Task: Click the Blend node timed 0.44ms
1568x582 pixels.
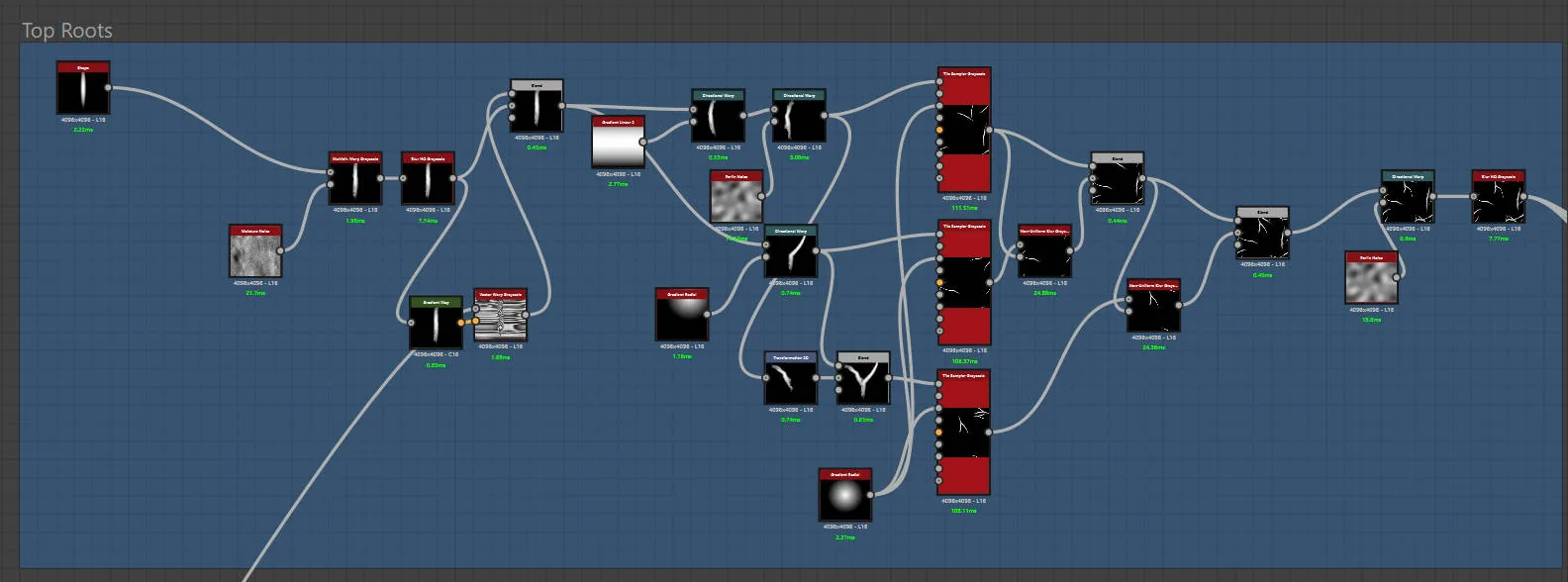Action: pyautogui.click(x=1117, y=178)
